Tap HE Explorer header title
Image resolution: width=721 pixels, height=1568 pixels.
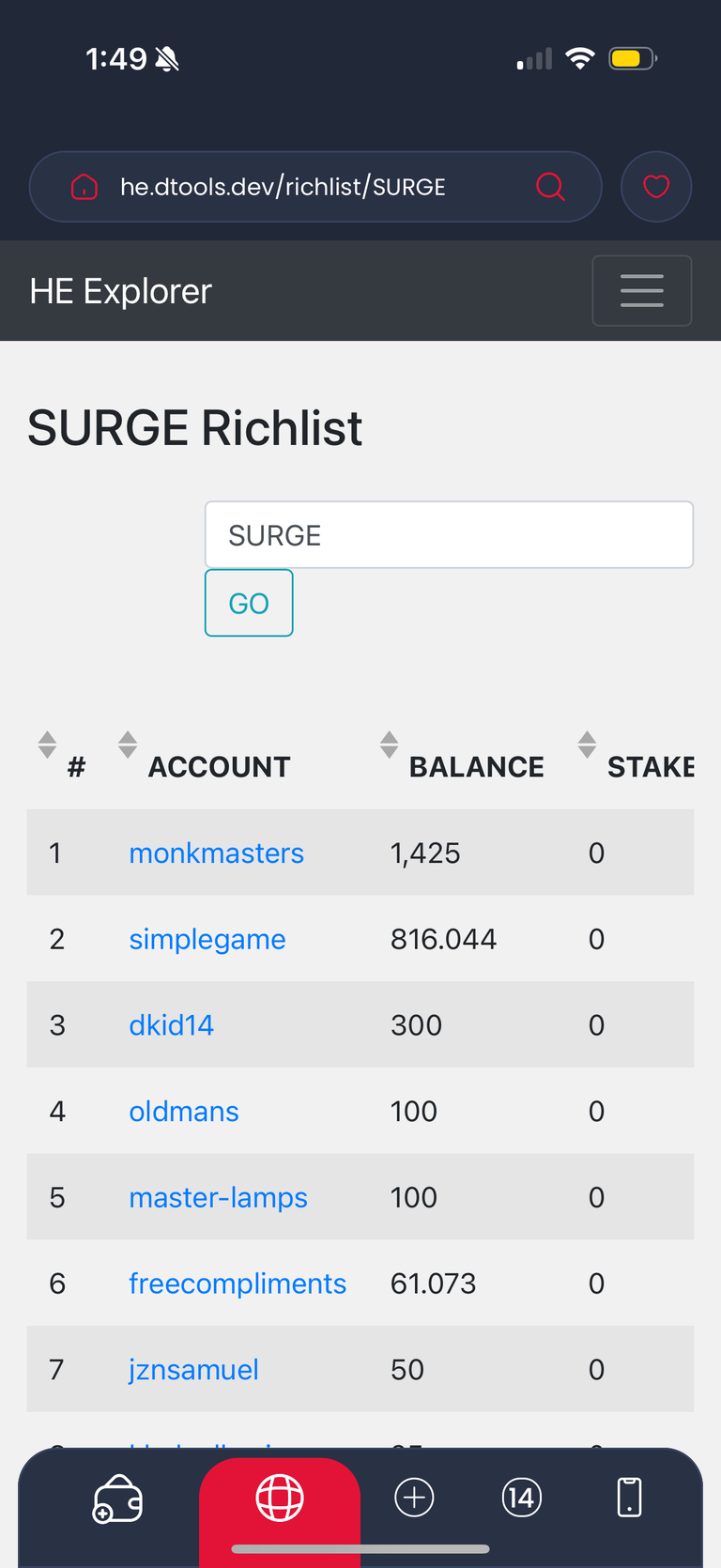pyautogui.click(x=120, y=291)
